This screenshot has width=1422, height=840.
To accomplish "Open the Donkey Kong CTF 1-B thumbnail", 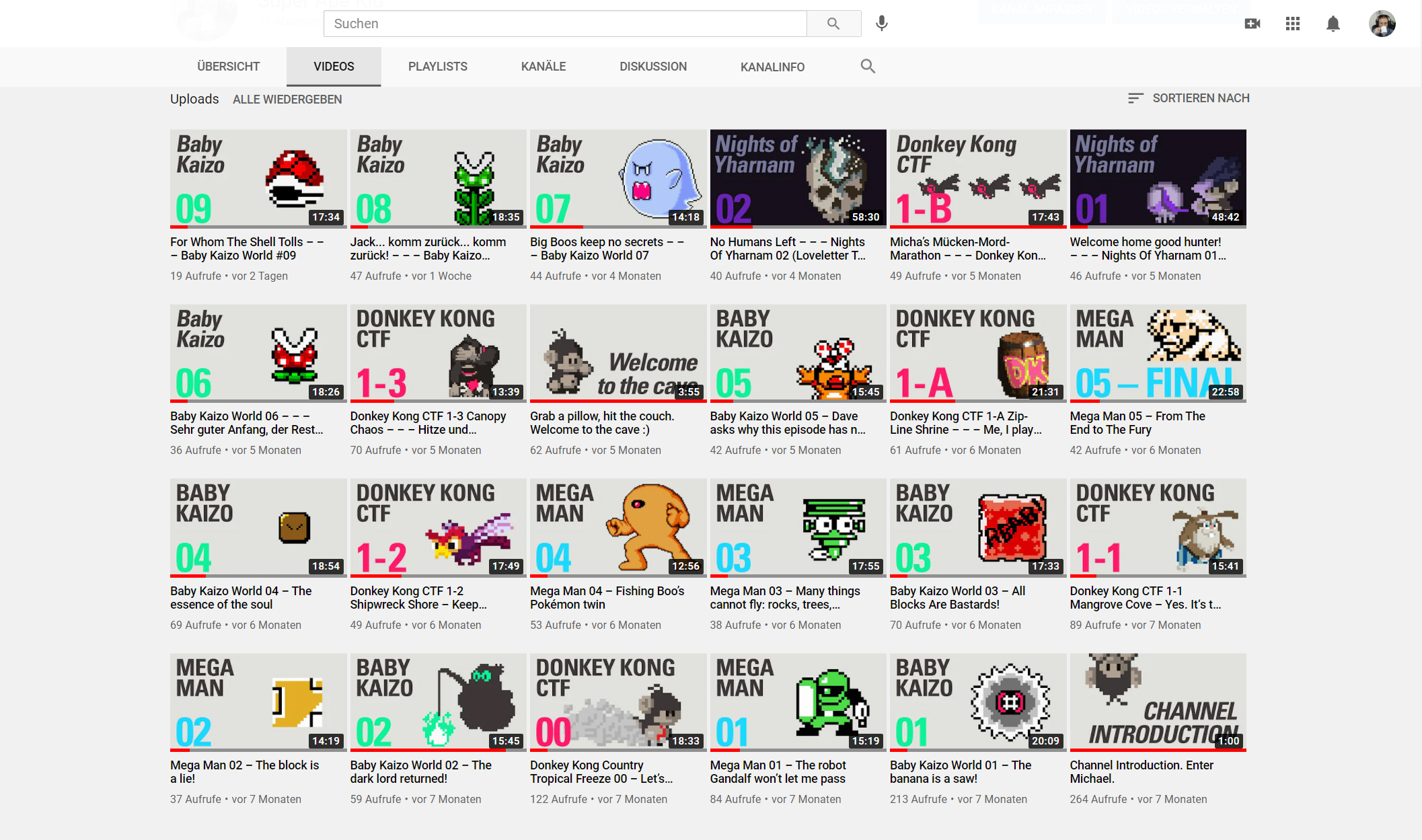I will 978,178.
